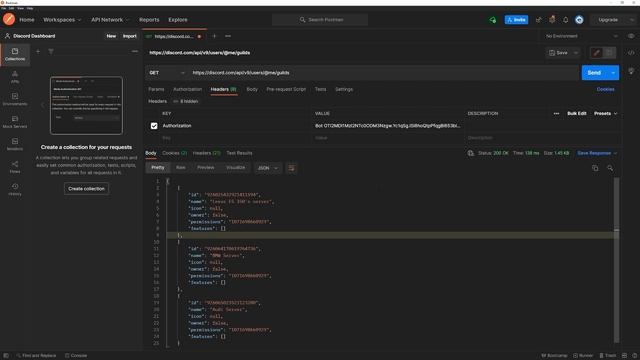
Task: Switch to the request Body tab
Action: [252, 89]
